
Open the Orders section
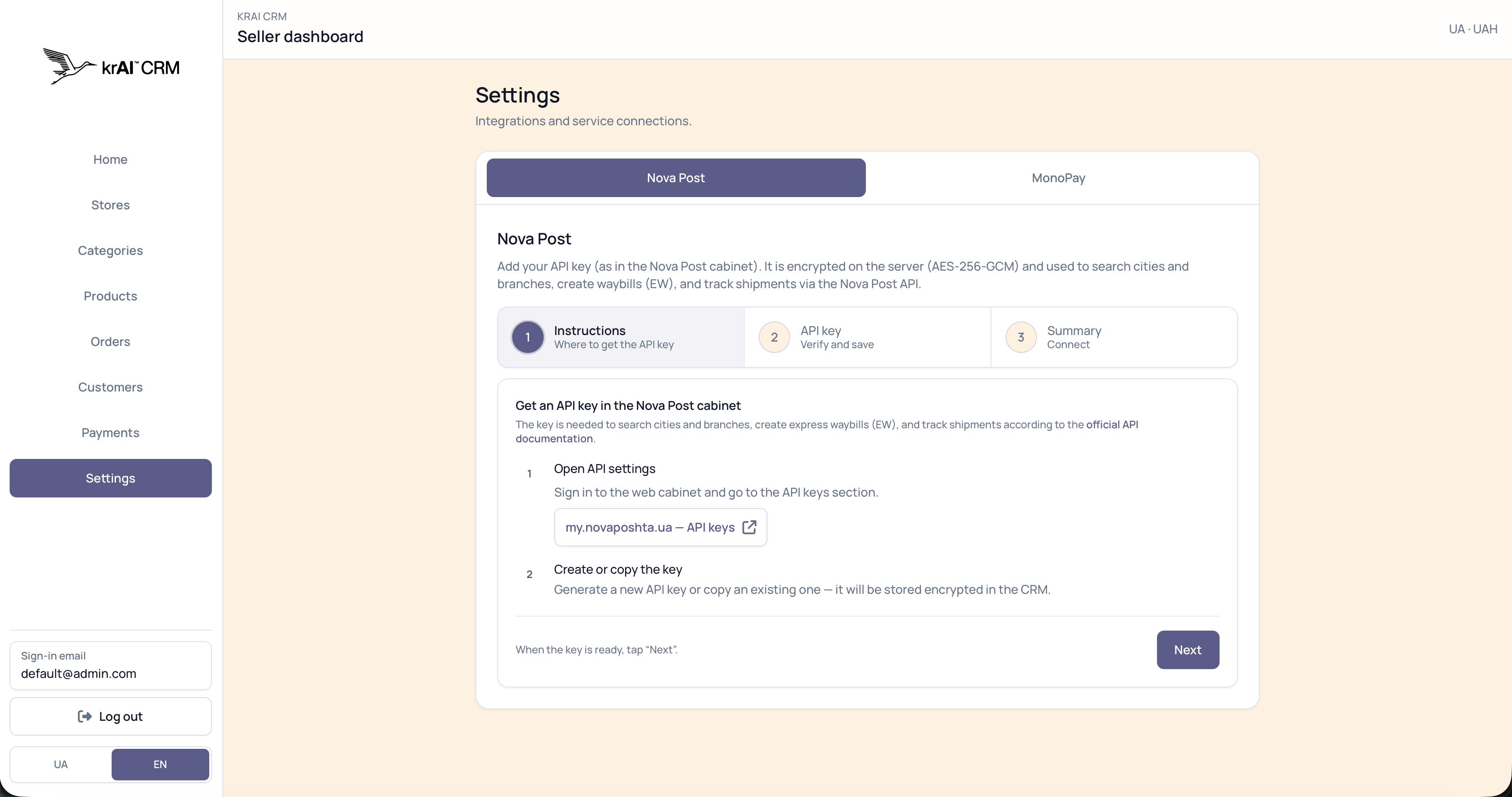[110, 341]
